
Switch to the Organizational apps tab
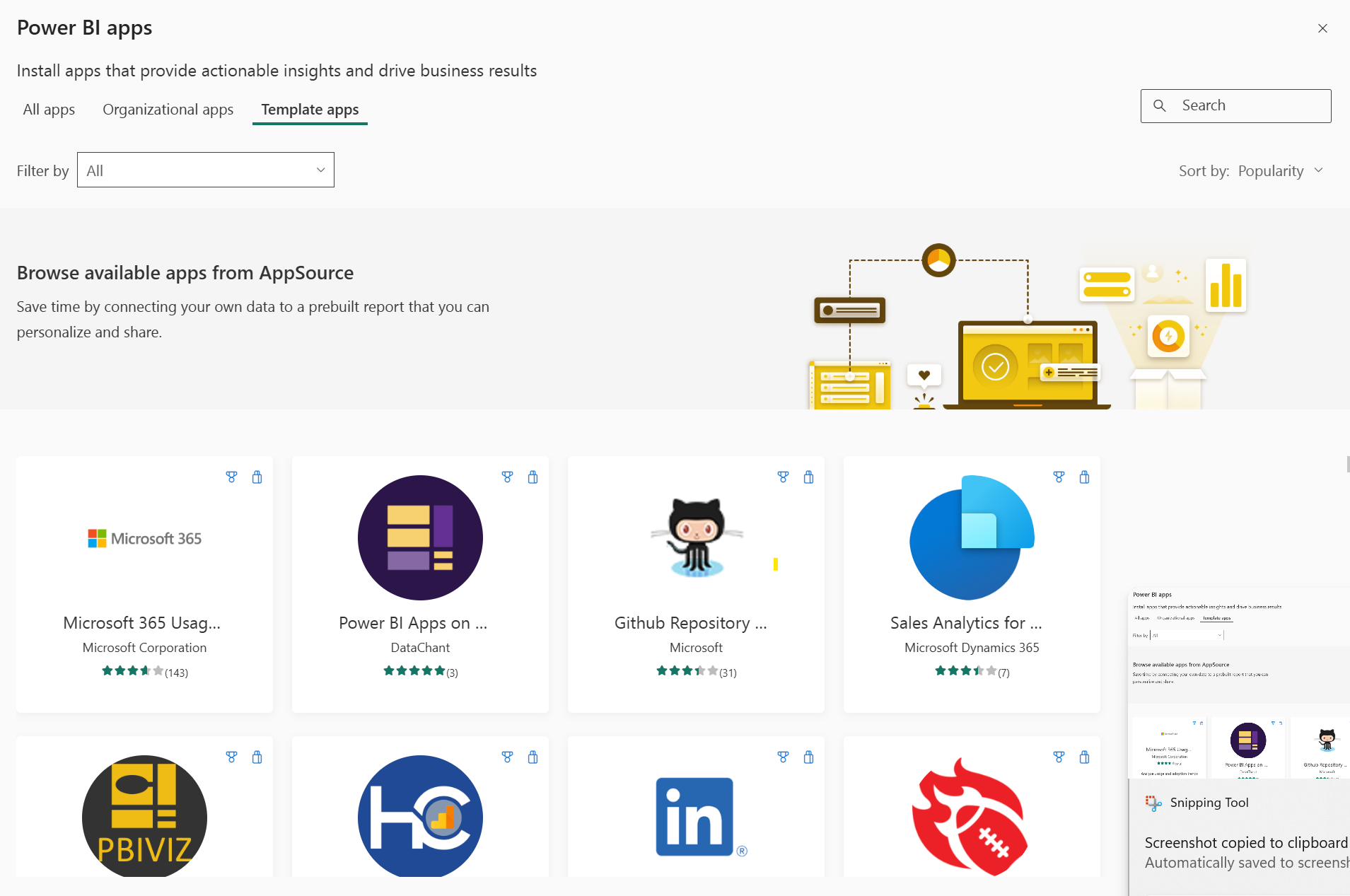(x=168, y=110)
